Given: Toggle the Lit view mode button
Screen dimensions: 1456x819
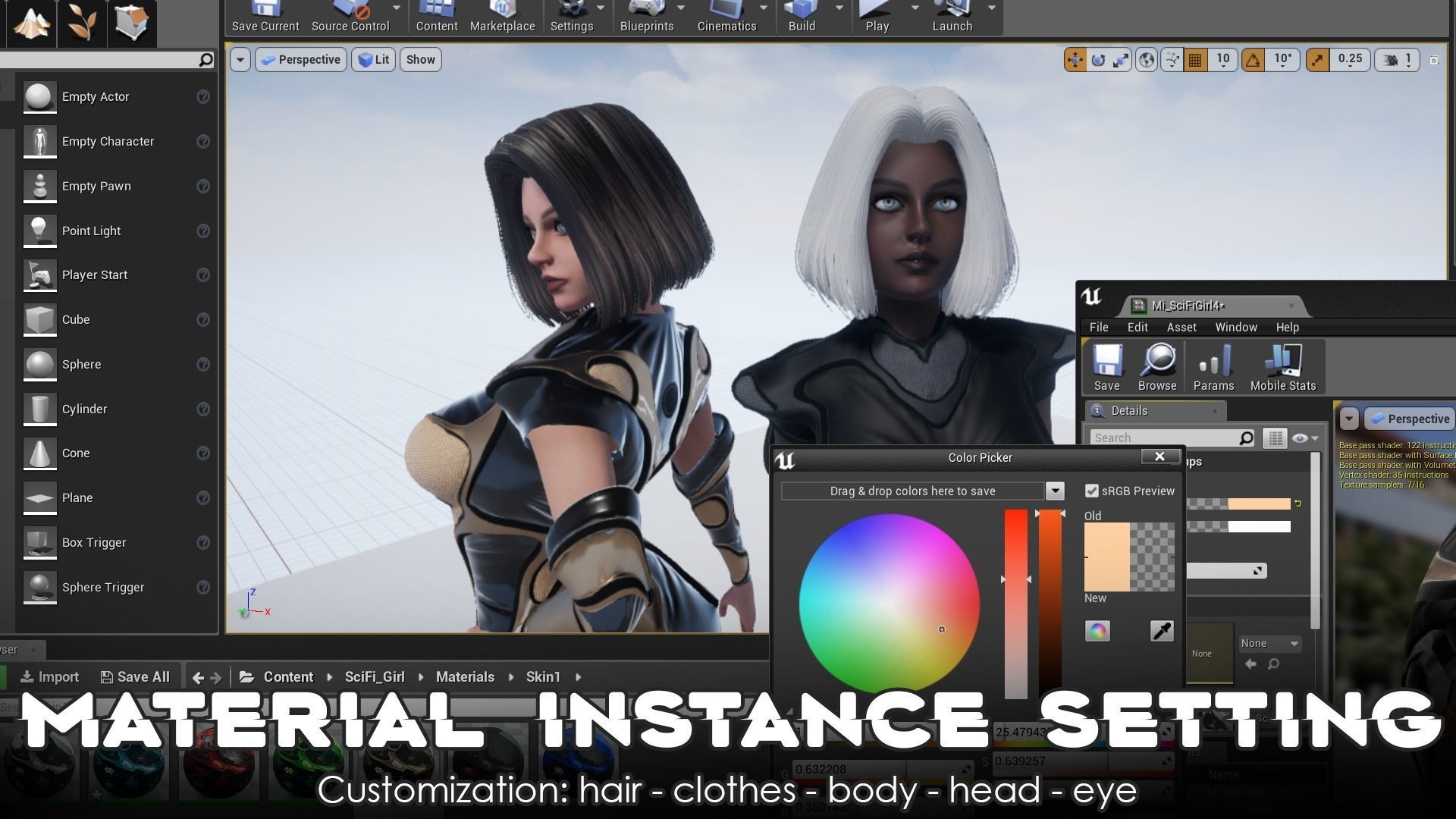Looking at the screenshot, I should point(373,60).
